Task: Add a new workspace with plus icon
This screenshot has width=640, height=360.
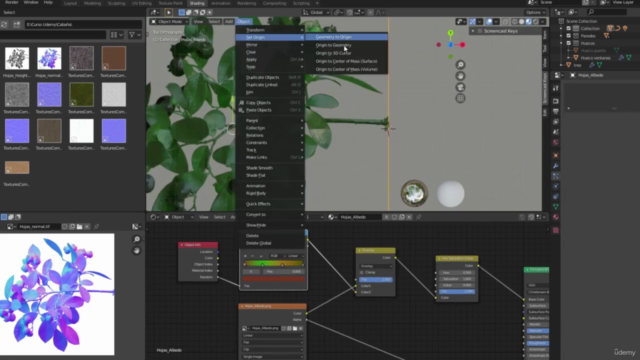Action: pos(317,3)
